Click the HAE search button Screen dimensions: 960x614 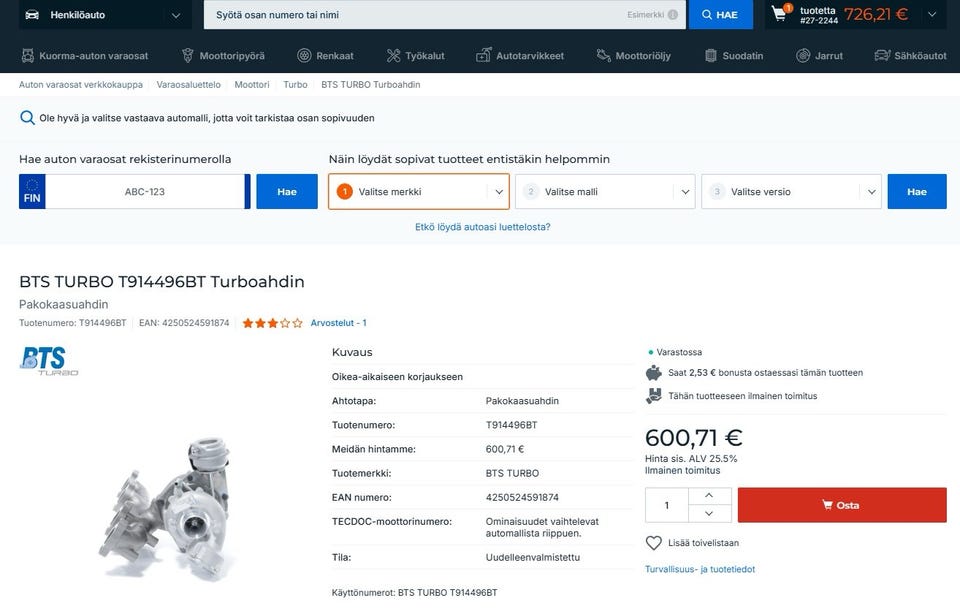coord(721,15)
